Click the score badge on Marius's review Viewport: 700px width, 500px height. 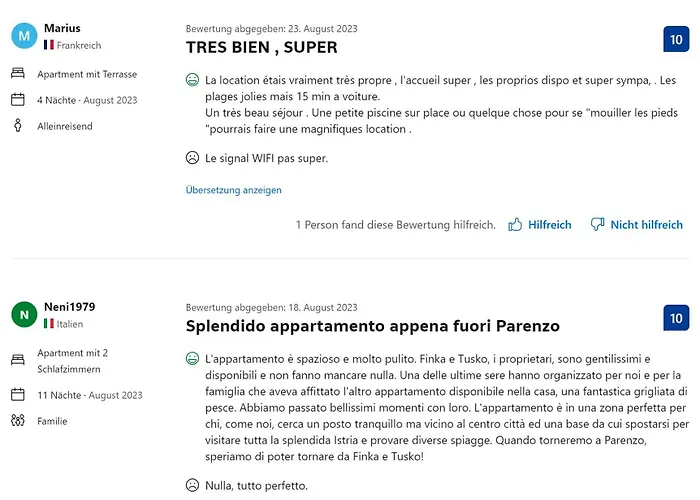coord(676,40)
